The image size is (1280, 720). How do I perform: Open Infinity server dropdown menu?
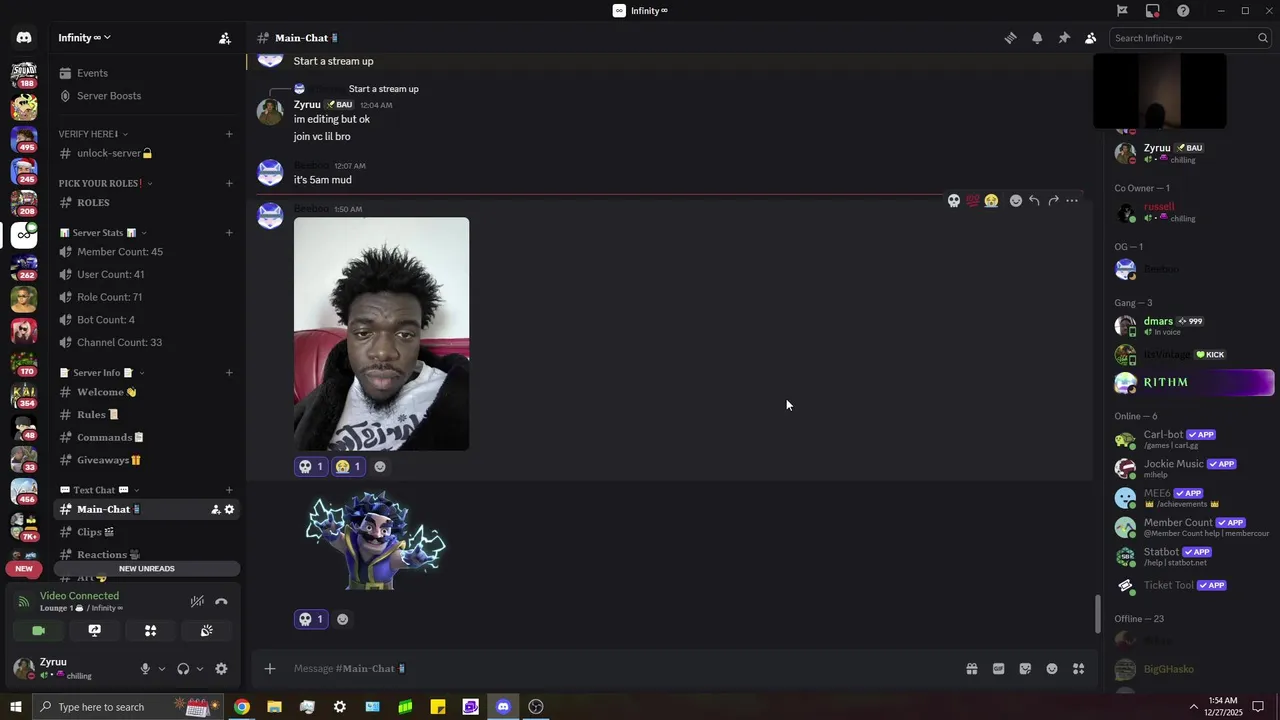tap(84, 38)
